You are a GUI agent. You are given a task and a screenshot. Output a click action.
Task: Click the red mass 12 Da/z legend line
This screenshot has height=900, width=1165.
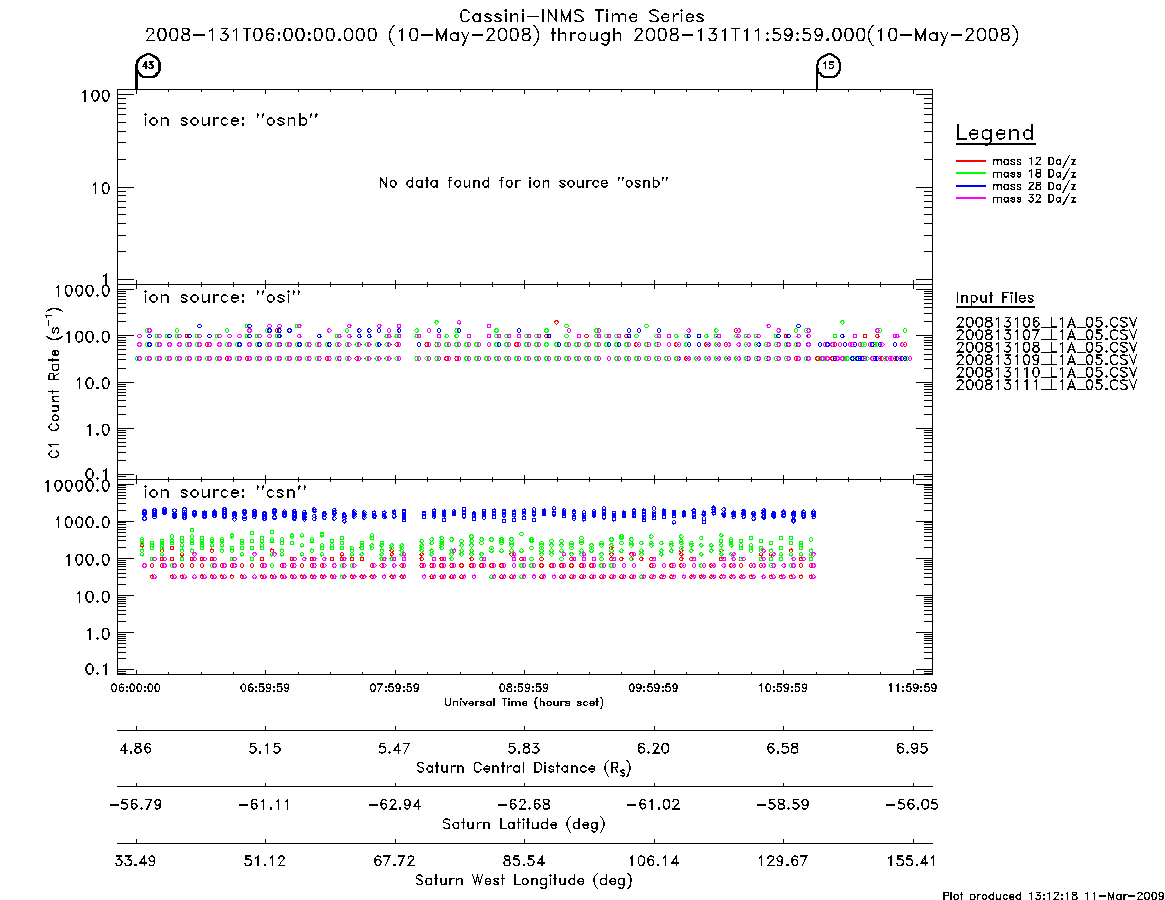coord(970,161)
